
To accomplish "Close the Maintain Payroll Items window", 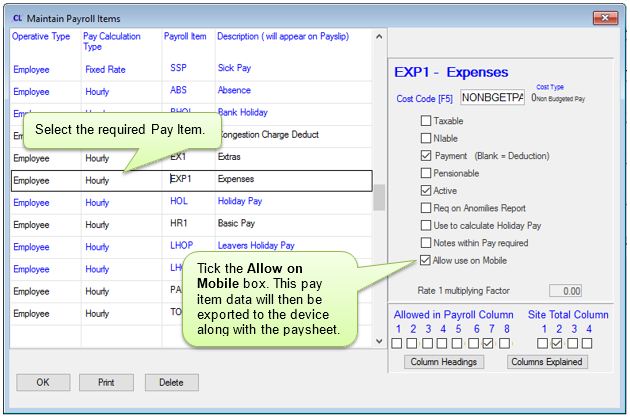I will (x=605, y=18).
